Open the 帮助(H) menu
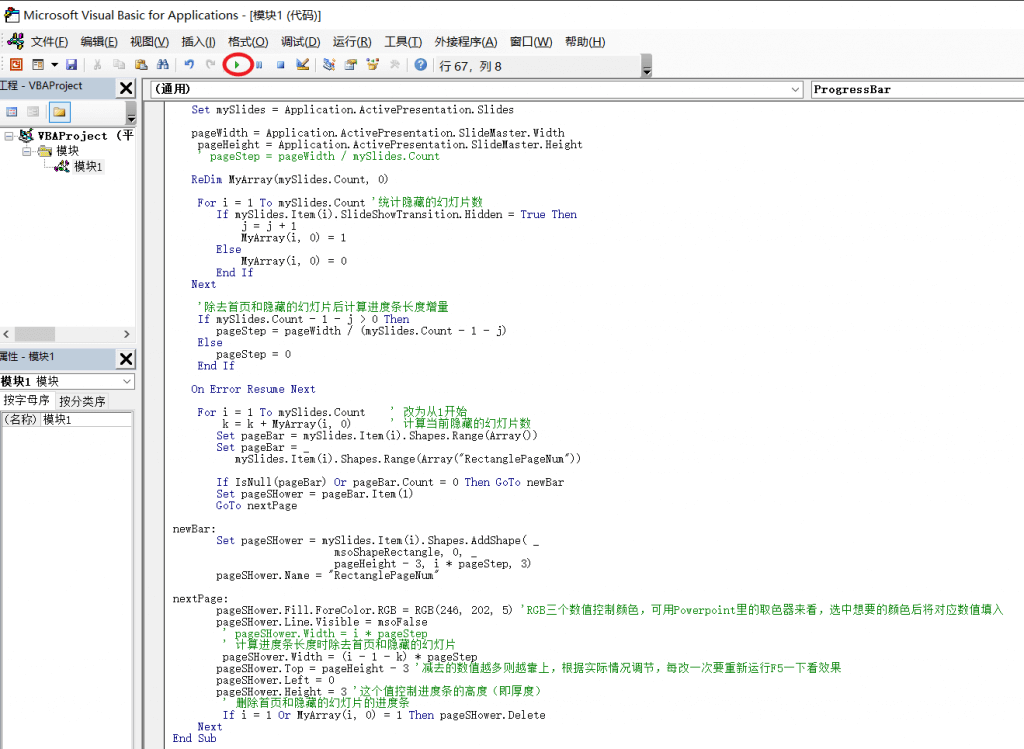This screenshot has width=1024, height=749. (585, 42)
